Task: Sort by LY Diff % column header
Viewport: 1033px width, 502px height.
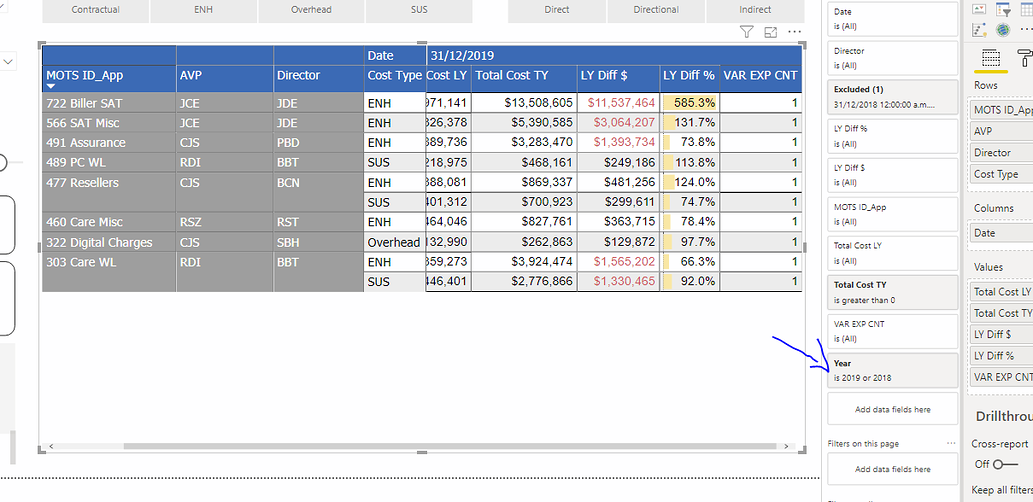Action: pyautogui.click(x=690, y=78)
